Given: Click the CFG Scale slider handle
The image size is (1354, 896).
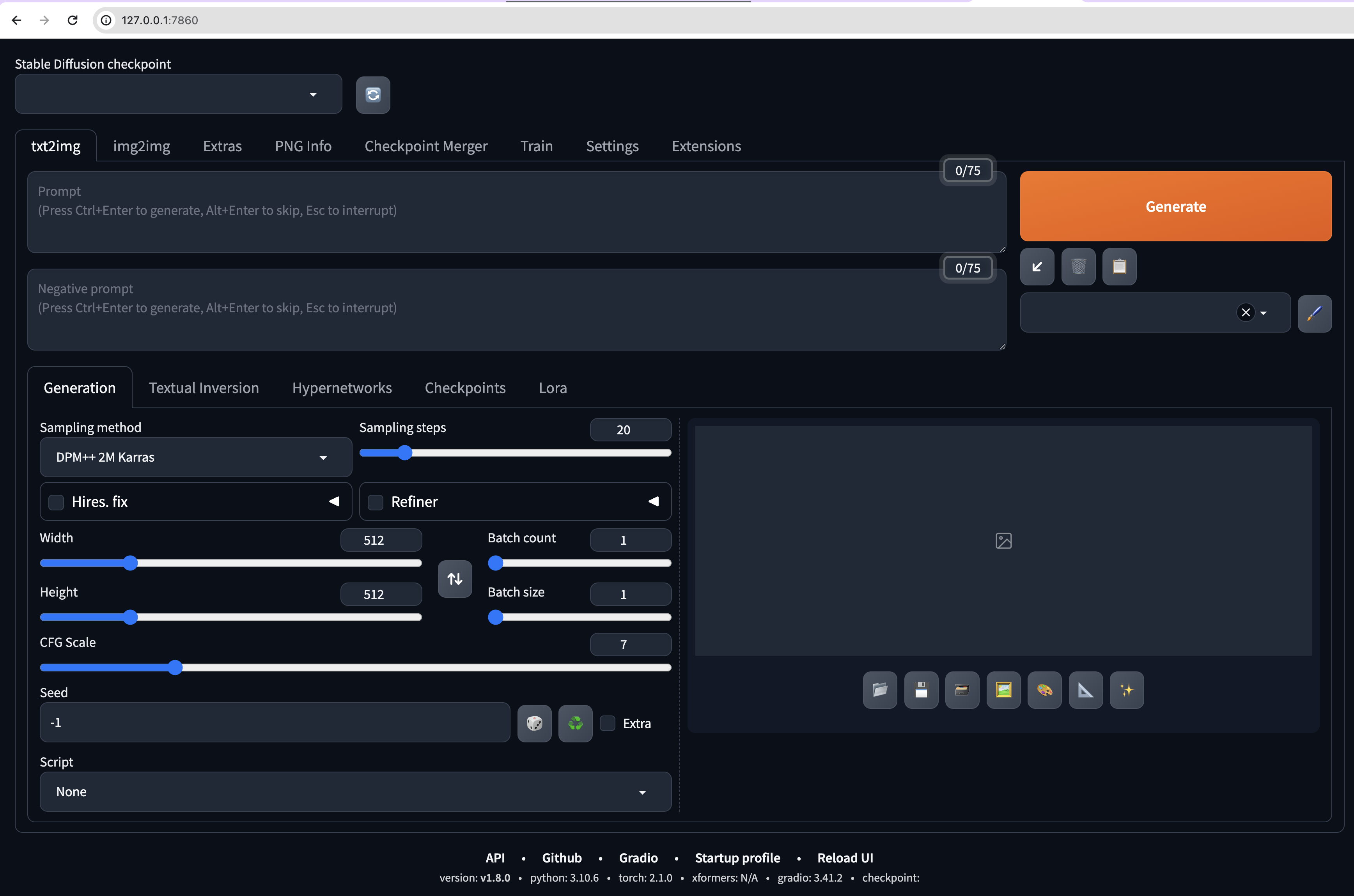Looking at the screenshot, I should tap(175, 668).
